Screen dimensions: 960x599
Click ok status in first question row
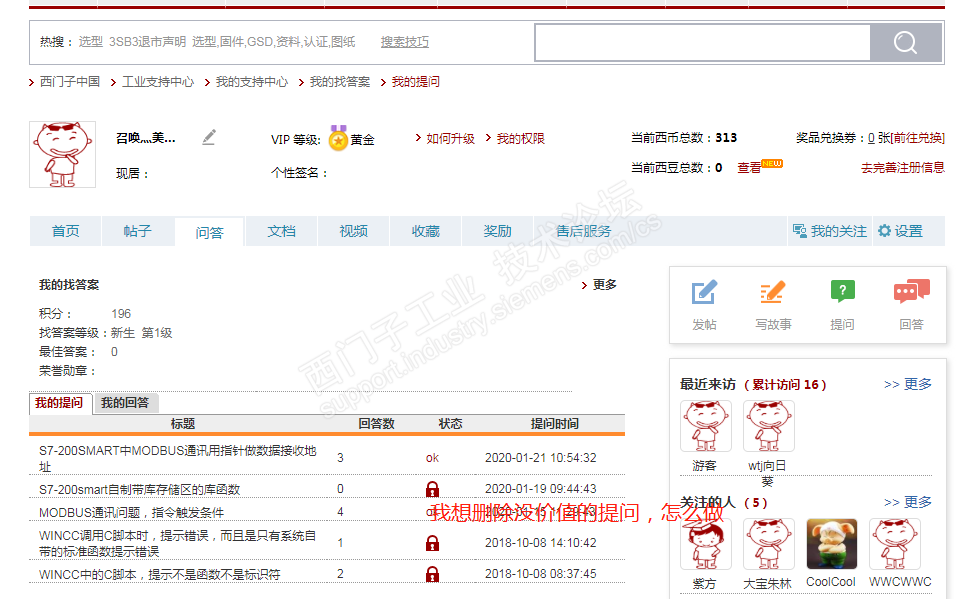pos(432,458)
